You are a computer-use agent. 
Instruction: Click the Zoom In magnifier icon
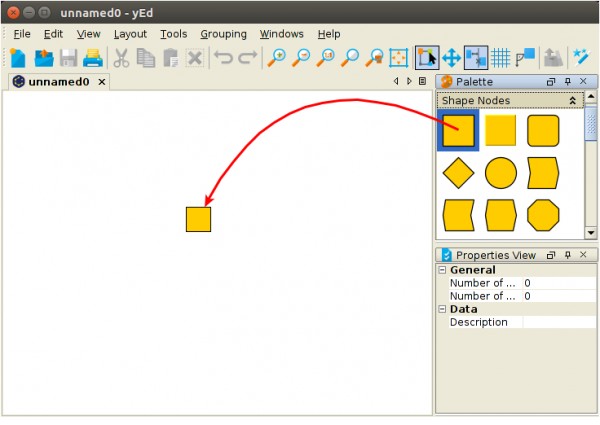275,58
